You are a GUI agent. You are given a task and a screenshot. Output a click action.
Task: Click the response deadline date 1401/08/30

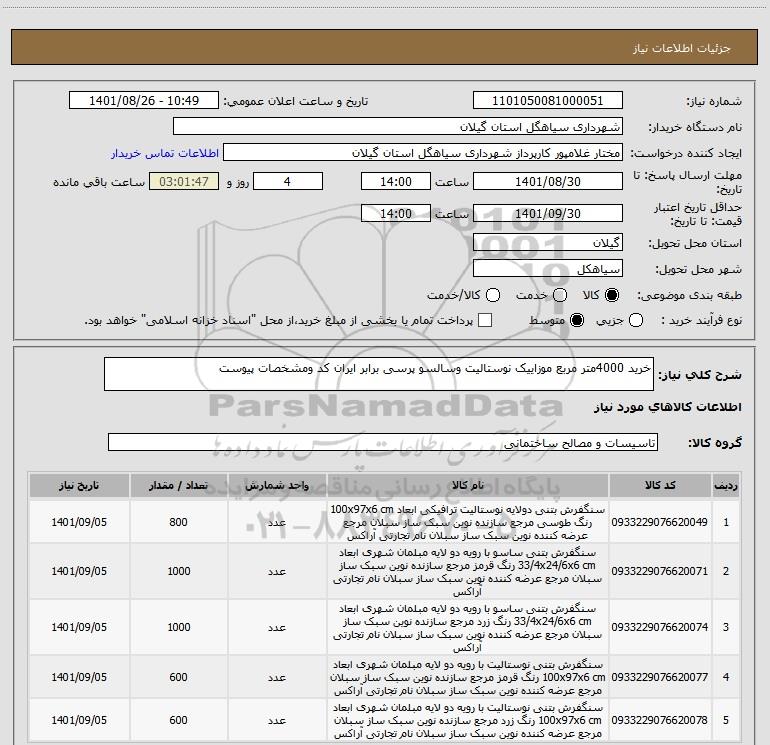tap(548, 181)
